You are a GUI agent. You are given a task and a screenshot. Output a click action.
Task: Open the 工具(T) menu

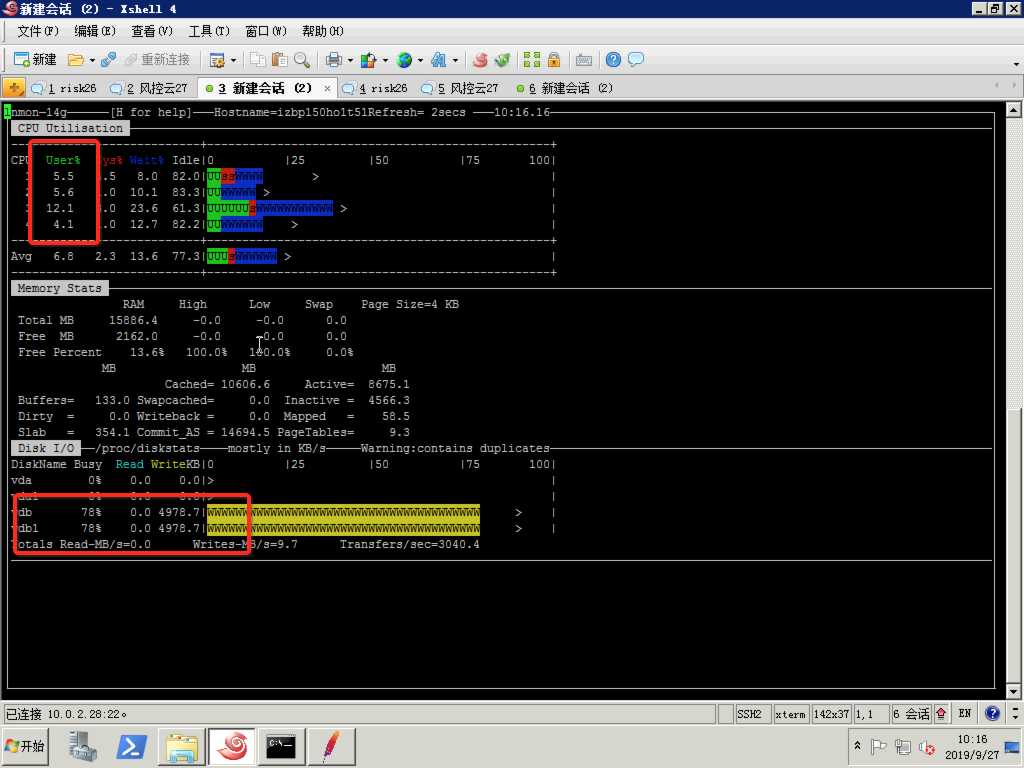(x=209, y=31)
